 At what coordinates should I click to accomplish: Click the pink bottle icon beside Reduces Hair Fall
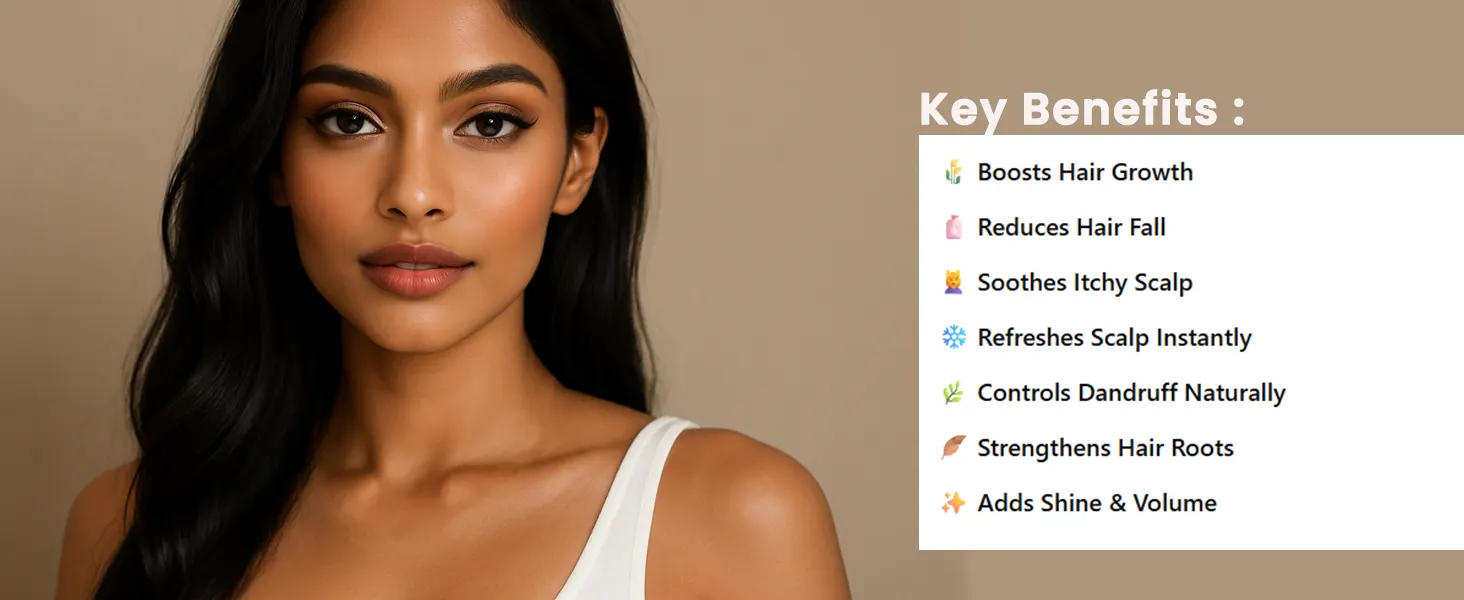pyautogui.click(x=953, y=227)
